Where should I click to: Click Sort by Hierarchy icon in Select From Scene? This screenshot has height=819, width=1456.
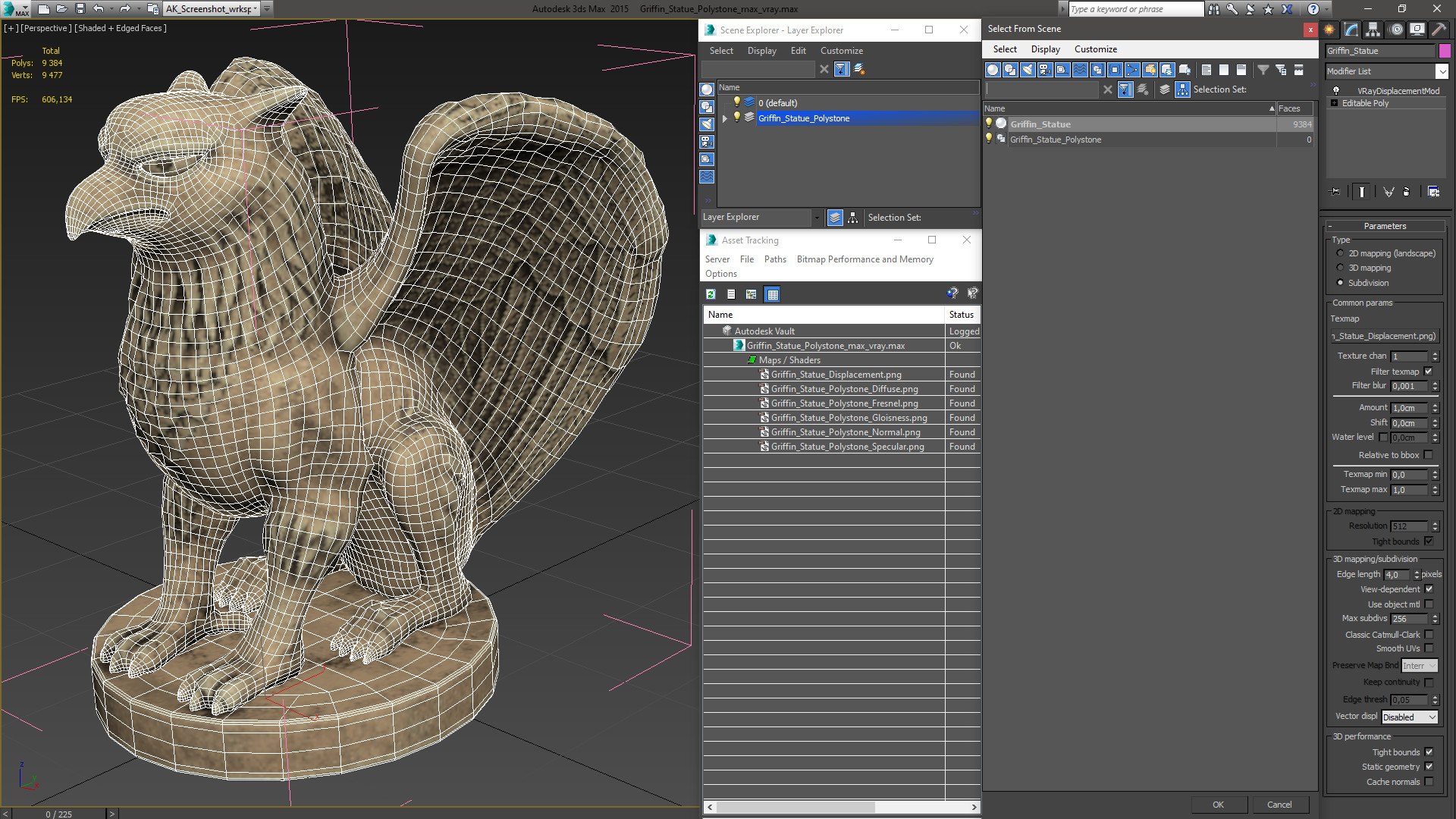click(1183, 89)
